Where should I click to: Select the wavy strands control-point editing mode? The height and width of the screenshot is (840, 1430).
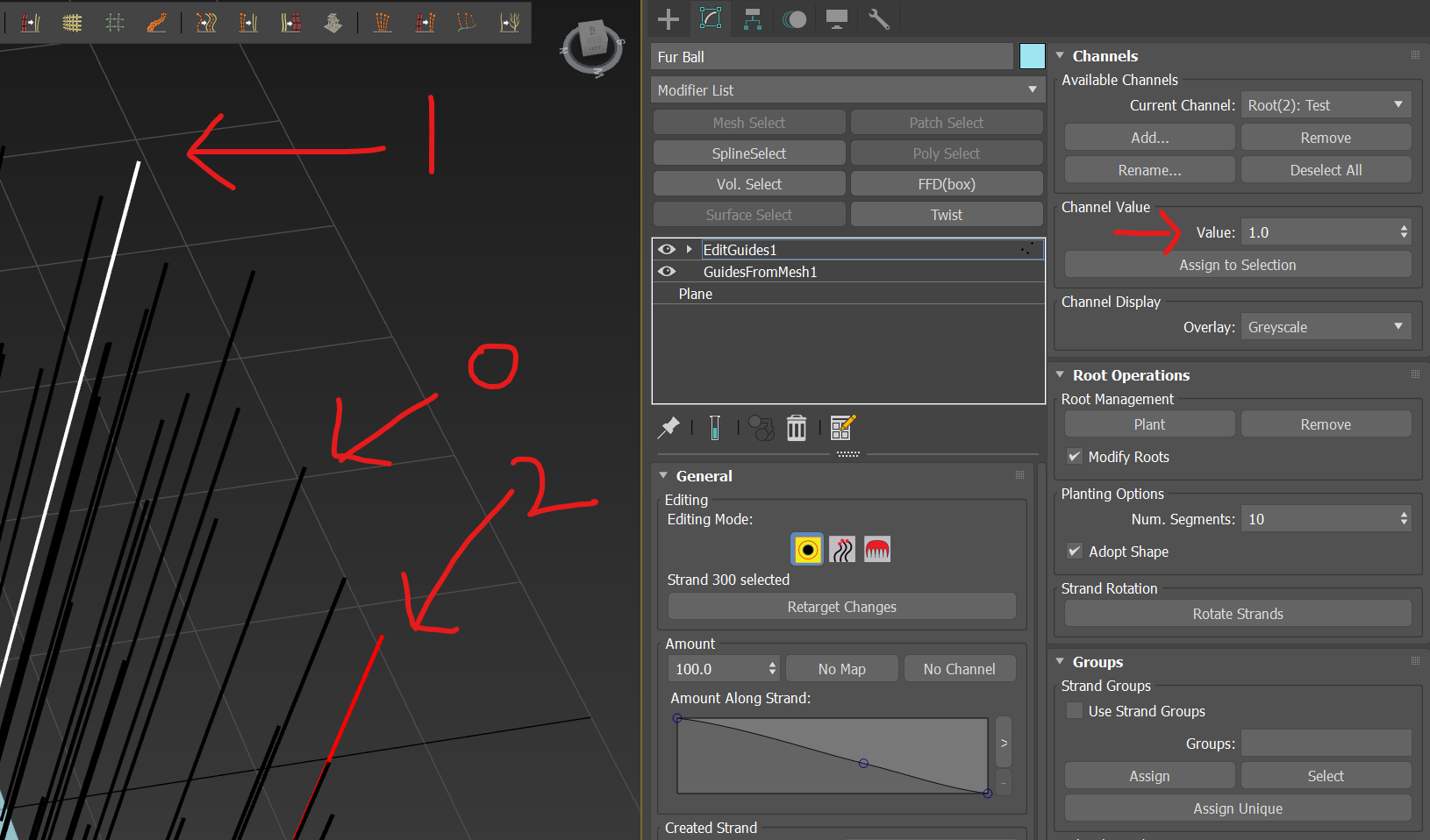842,550
